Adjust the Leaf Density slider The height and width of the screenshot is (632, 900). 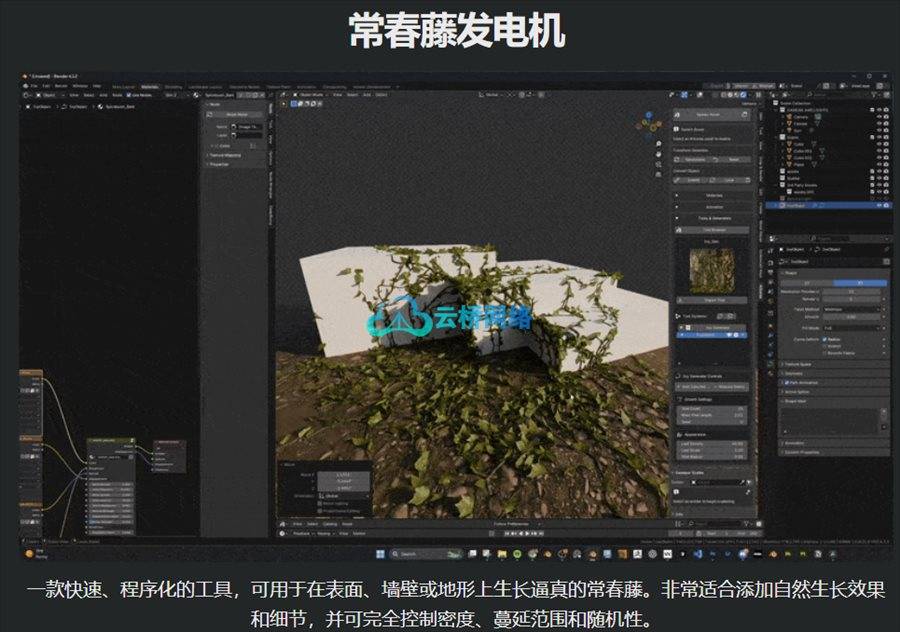[x=715, y=444]
